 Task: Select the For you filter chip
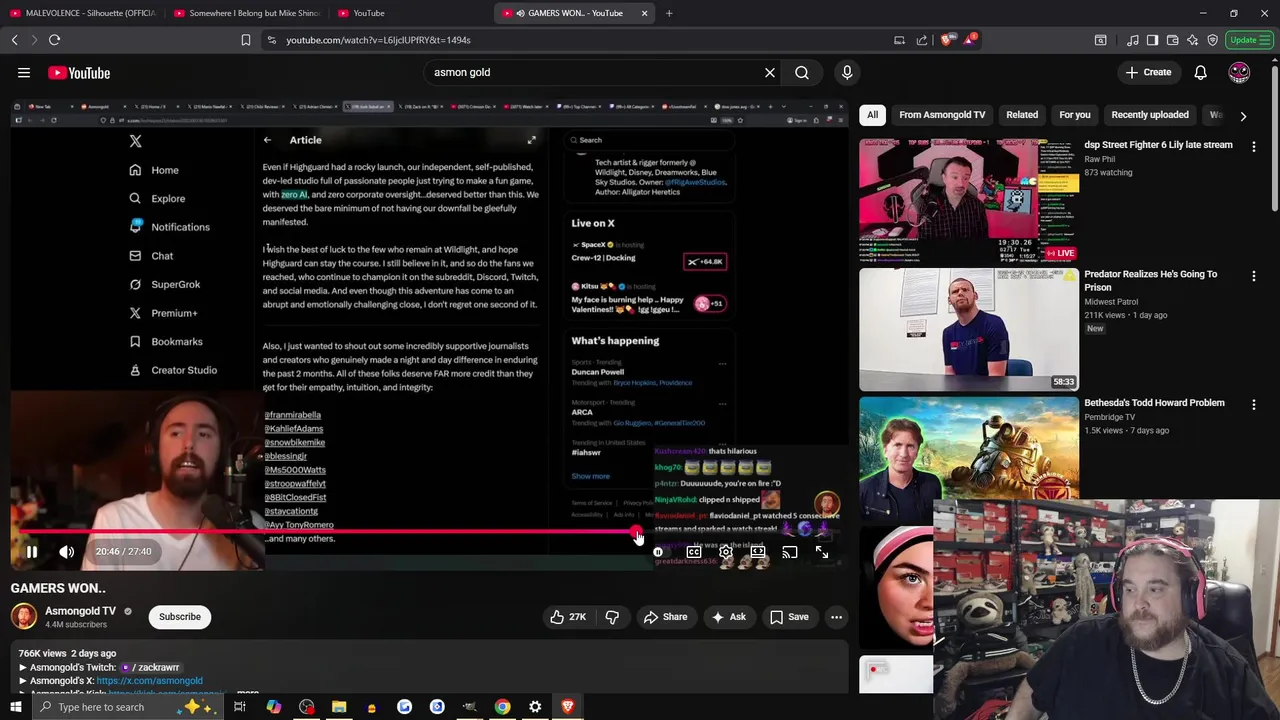[1075, 115]
